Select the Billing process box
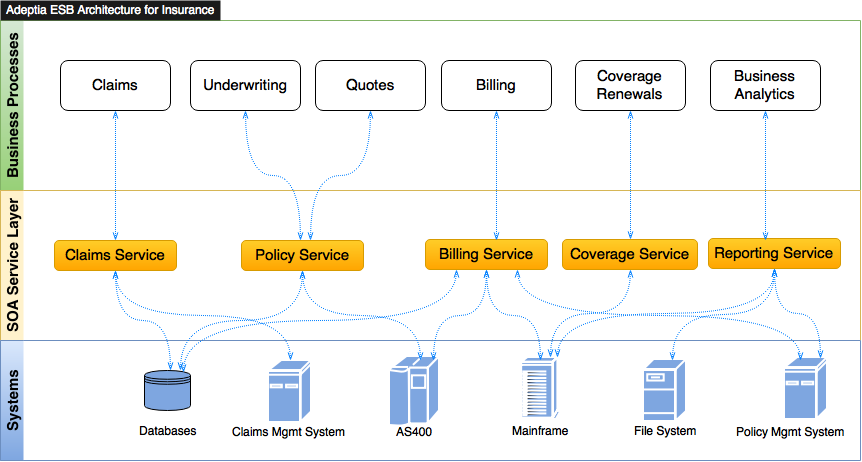This screenshot has height=462, width=862. point(496,85)
